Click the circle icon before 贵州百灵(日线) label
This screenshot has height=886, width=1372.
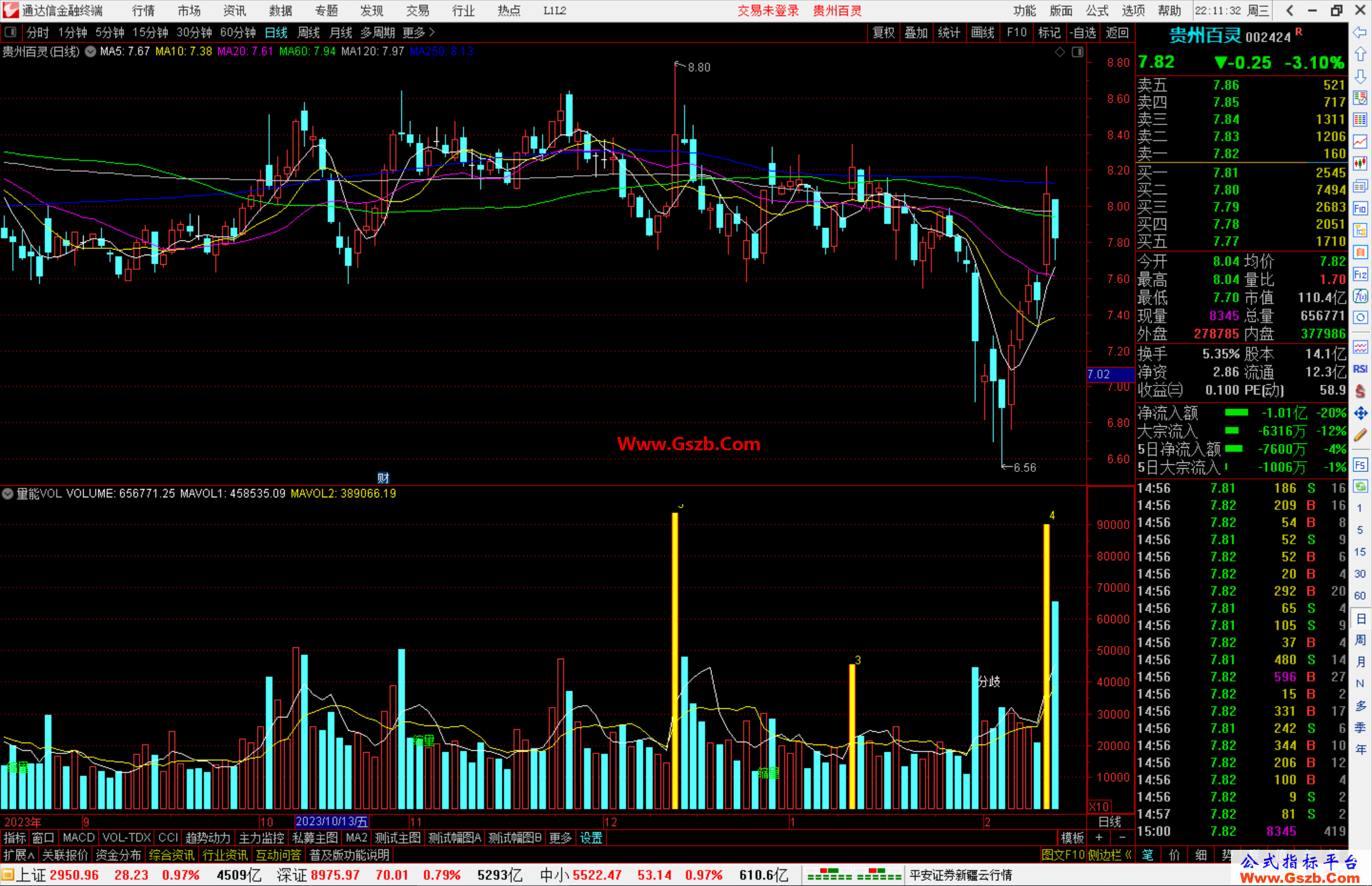click(x=90, y=51)
